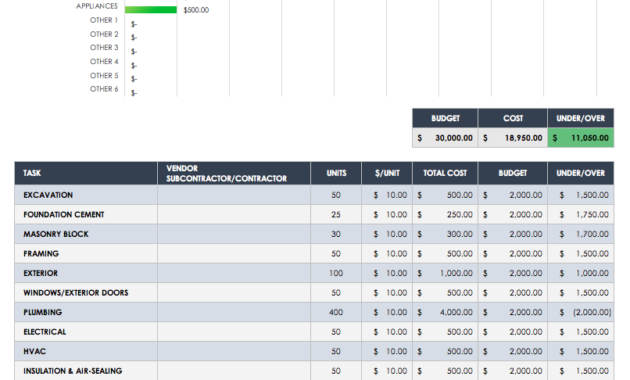Select the EXTERIOR task cell
The image size is (630, 380).
point(86,273)
